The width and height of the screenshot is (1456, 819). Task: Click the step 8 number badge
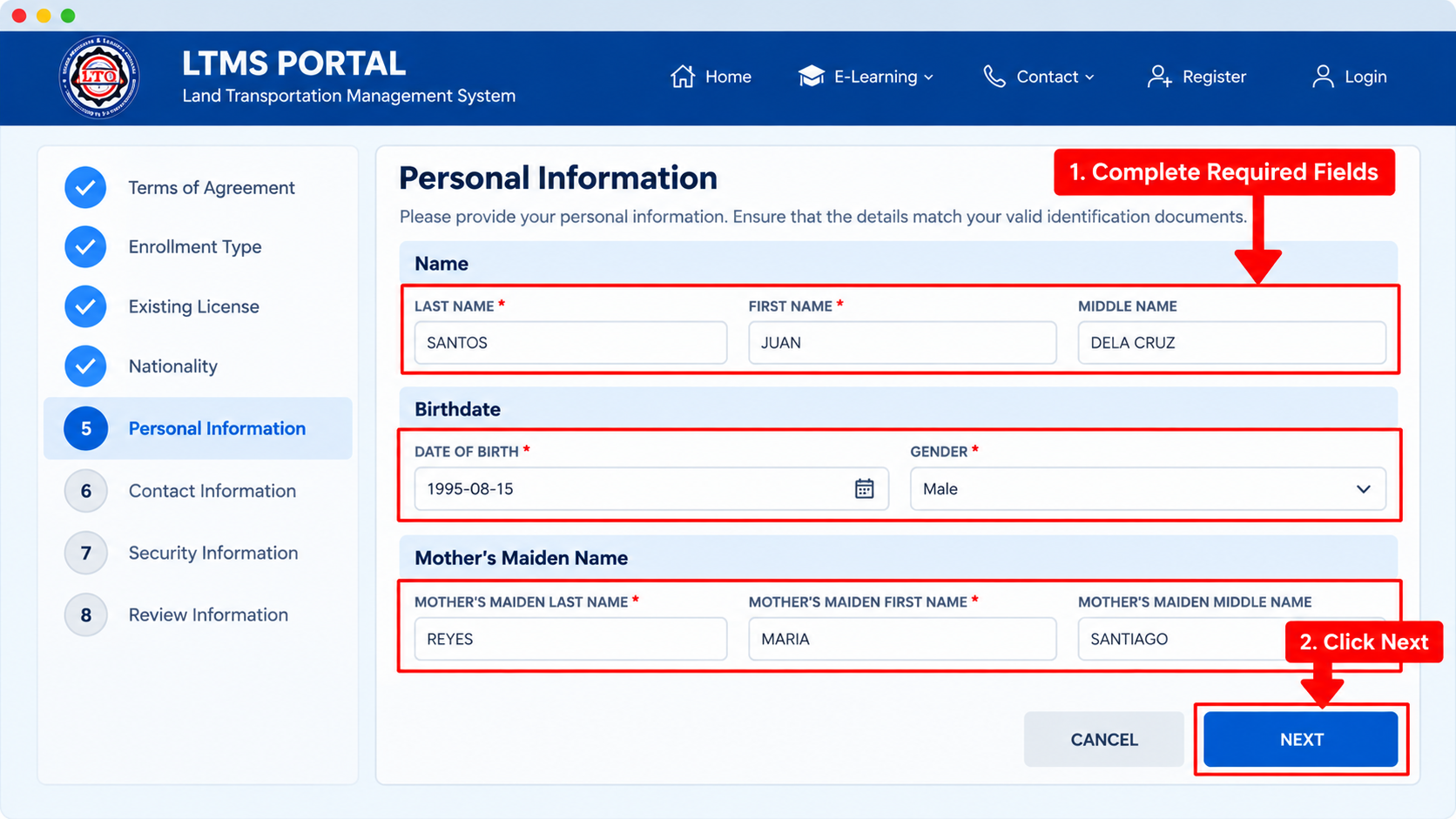[85, 615]
